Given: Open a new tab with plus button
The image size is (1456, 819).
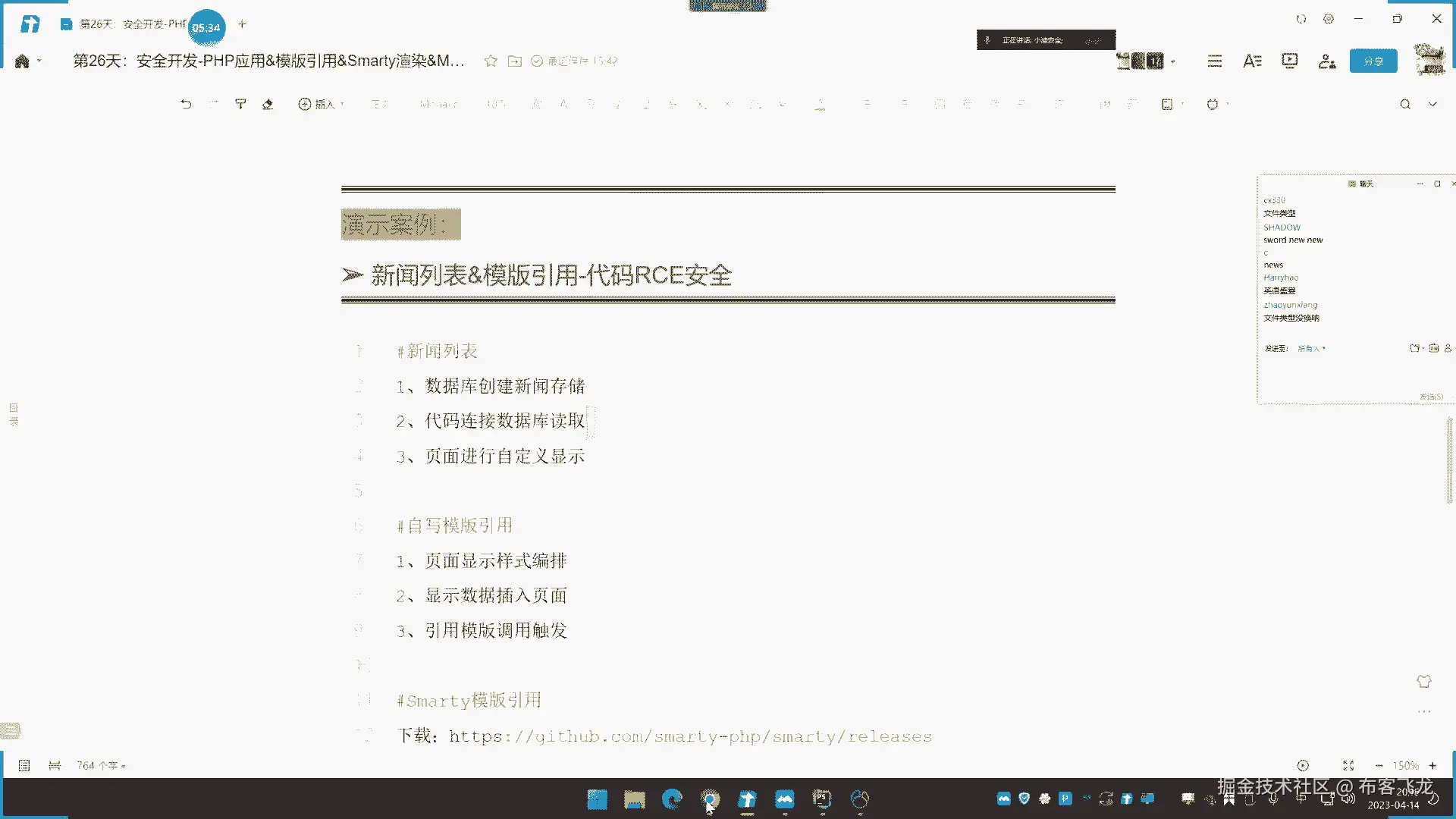Looking at the screenshot, I should coord(243,24).
